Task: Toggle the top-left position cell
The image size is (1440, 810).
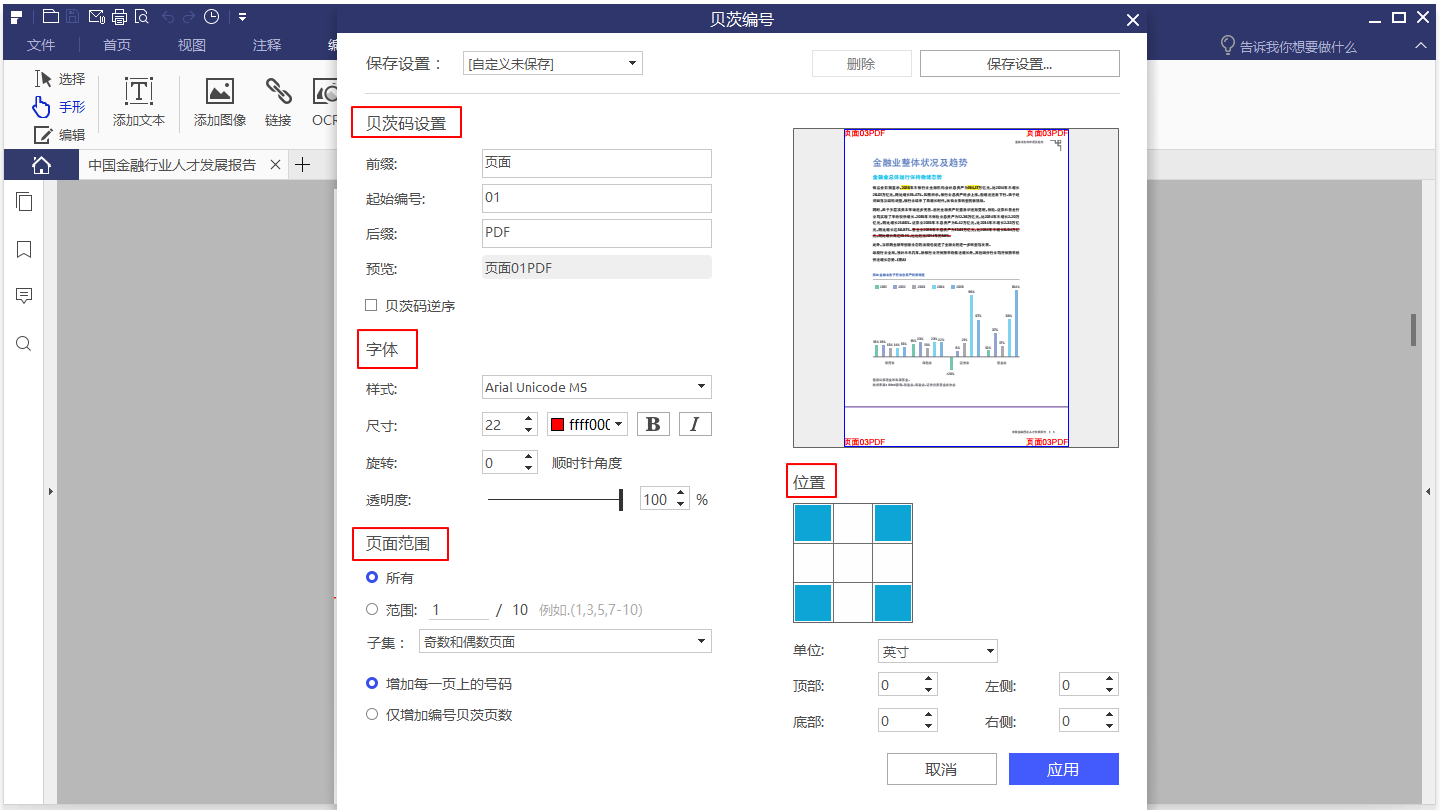Action: coord(813,523)
